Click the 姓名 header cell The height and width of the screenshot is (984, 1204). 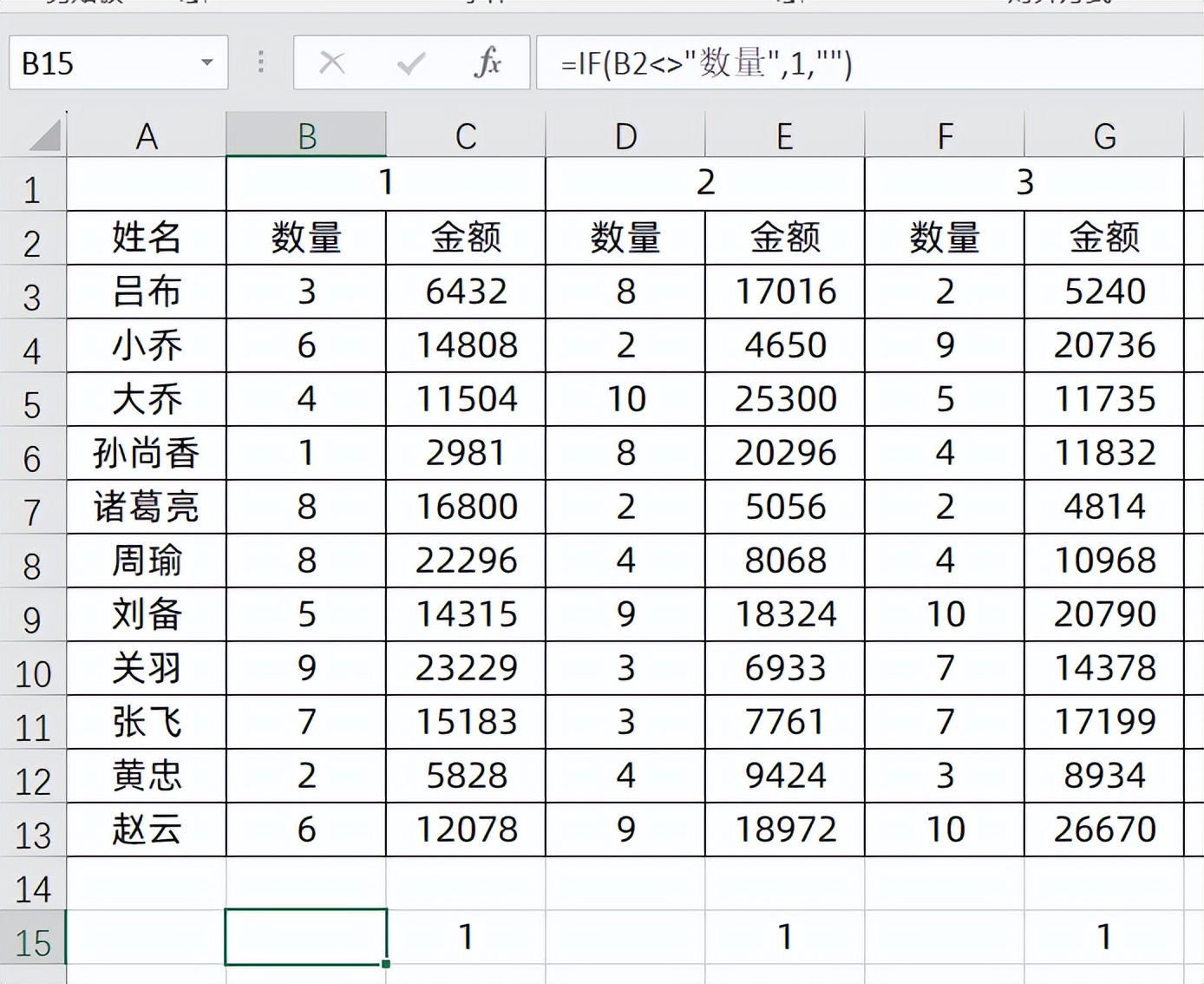[x=146, y=239]
